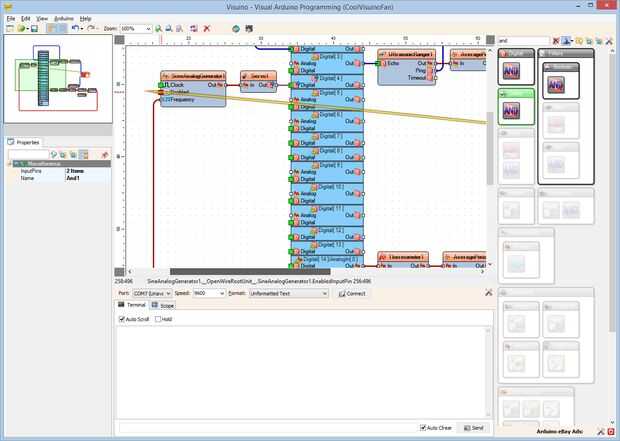620x441 pixels.
Task: Expand the Undo history dropdown arrow
Action: click(81, 29)
